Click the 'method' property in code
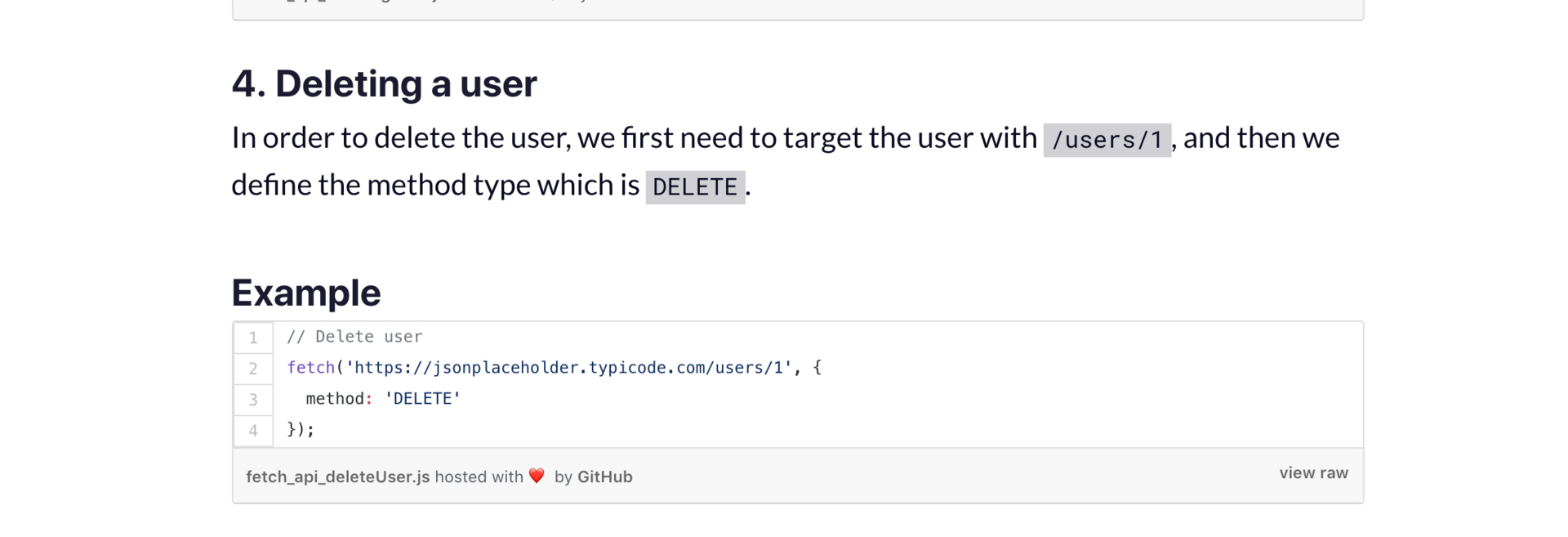Viewport: 1568px width, 537px height. (335, 399)
